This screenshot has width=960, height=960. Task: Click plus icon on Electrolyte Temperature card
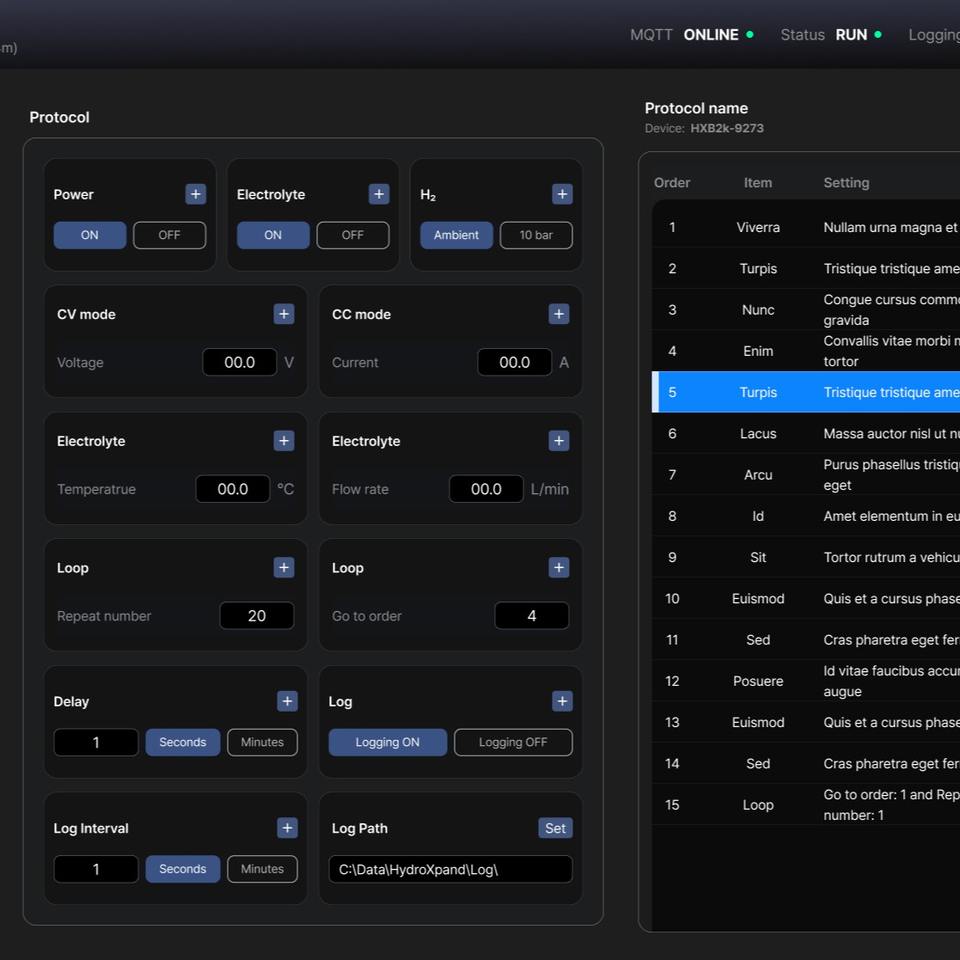click(x=284, y=441)
